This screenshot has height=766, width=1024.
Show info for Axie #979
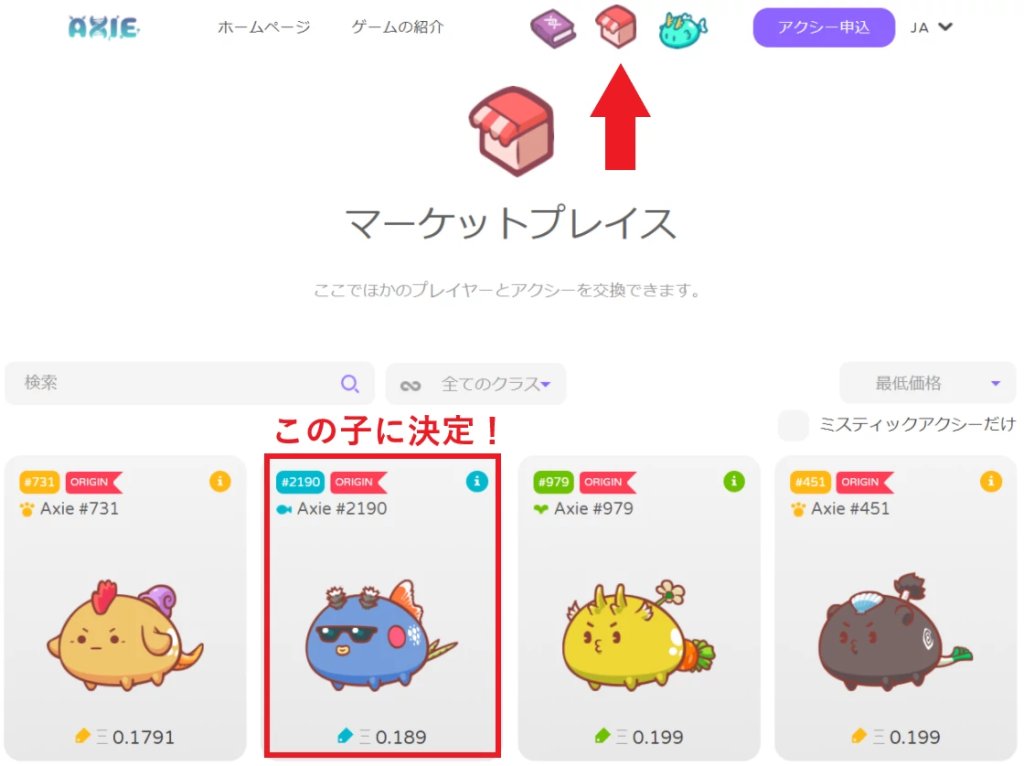click(734, 482)
